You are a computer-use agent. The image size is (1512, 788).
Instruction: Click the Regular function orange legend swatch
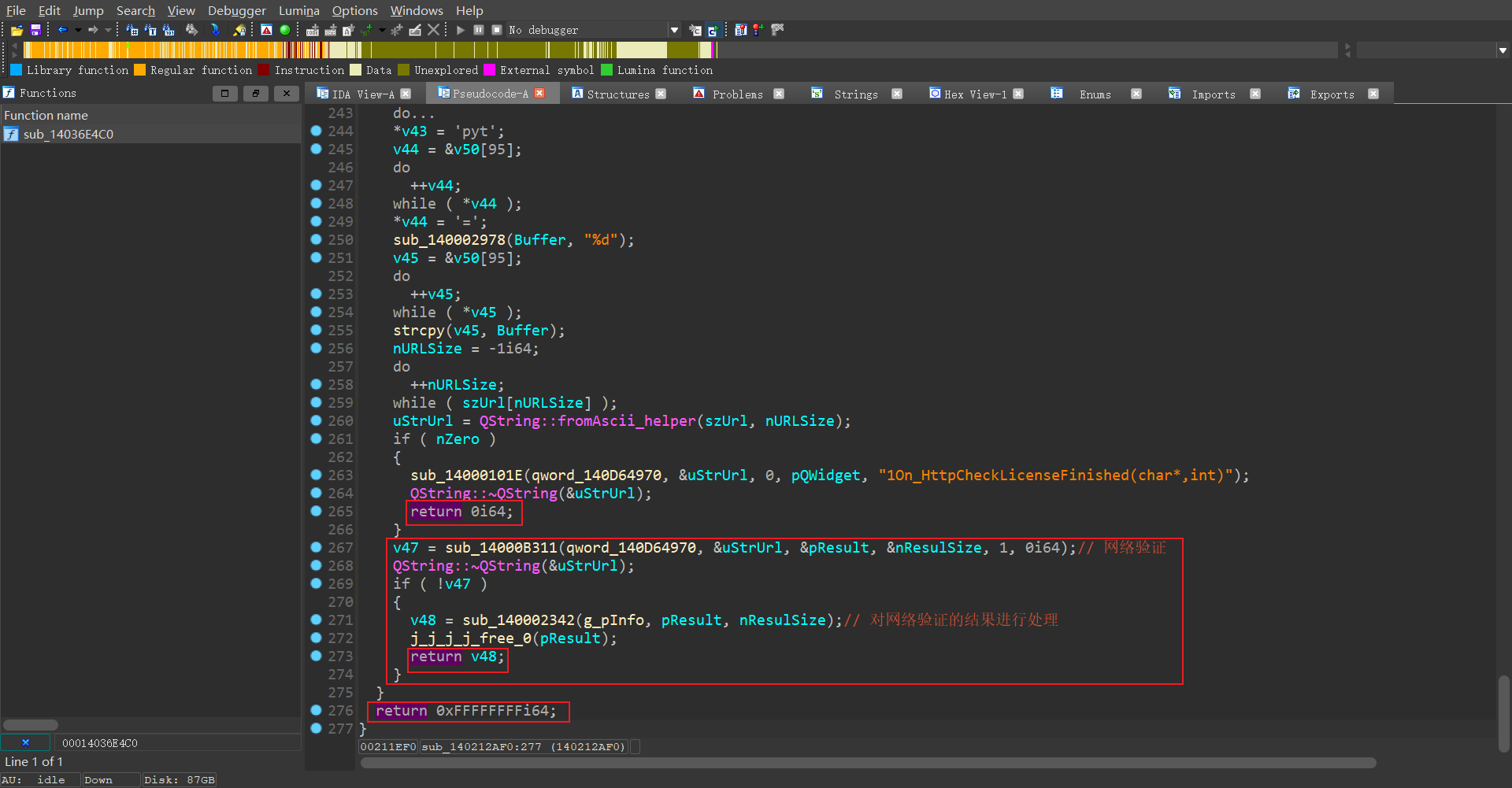(140, 70)
